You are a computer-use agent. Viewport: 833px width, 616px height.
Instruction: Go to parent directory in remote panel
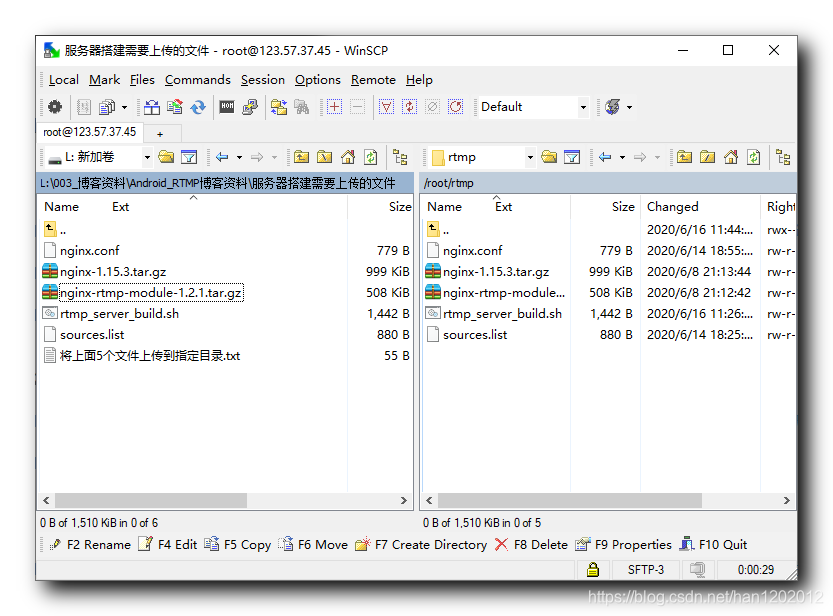(684, 157)
